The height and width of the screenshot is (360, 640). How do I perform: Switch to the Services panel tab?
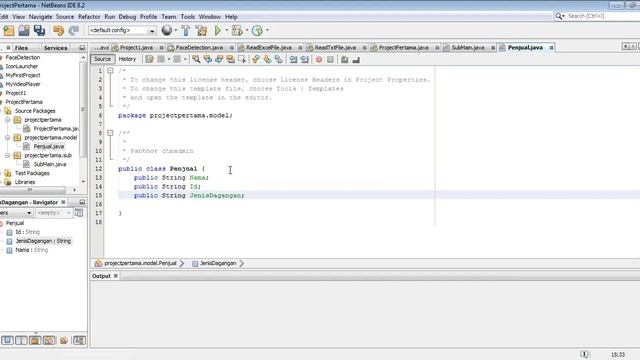point(56,48)
